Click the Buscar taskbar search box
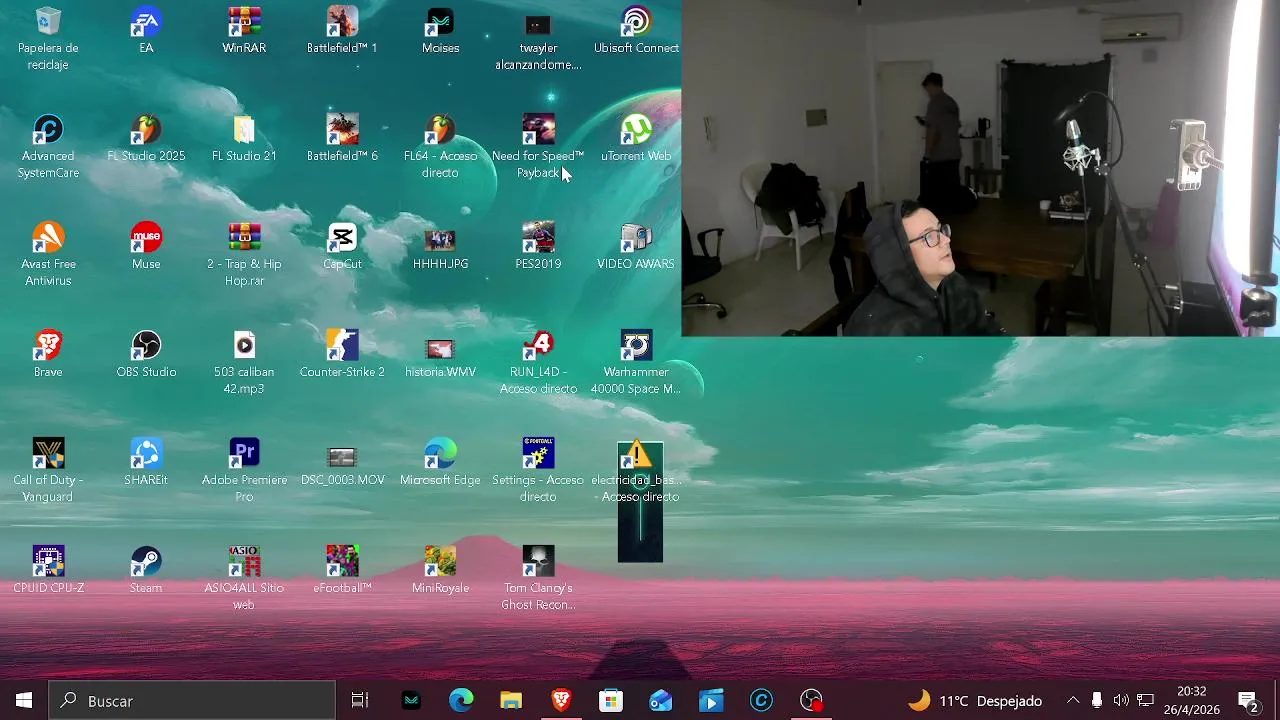Screen dimensions: 1280x720 click(192, 701)
